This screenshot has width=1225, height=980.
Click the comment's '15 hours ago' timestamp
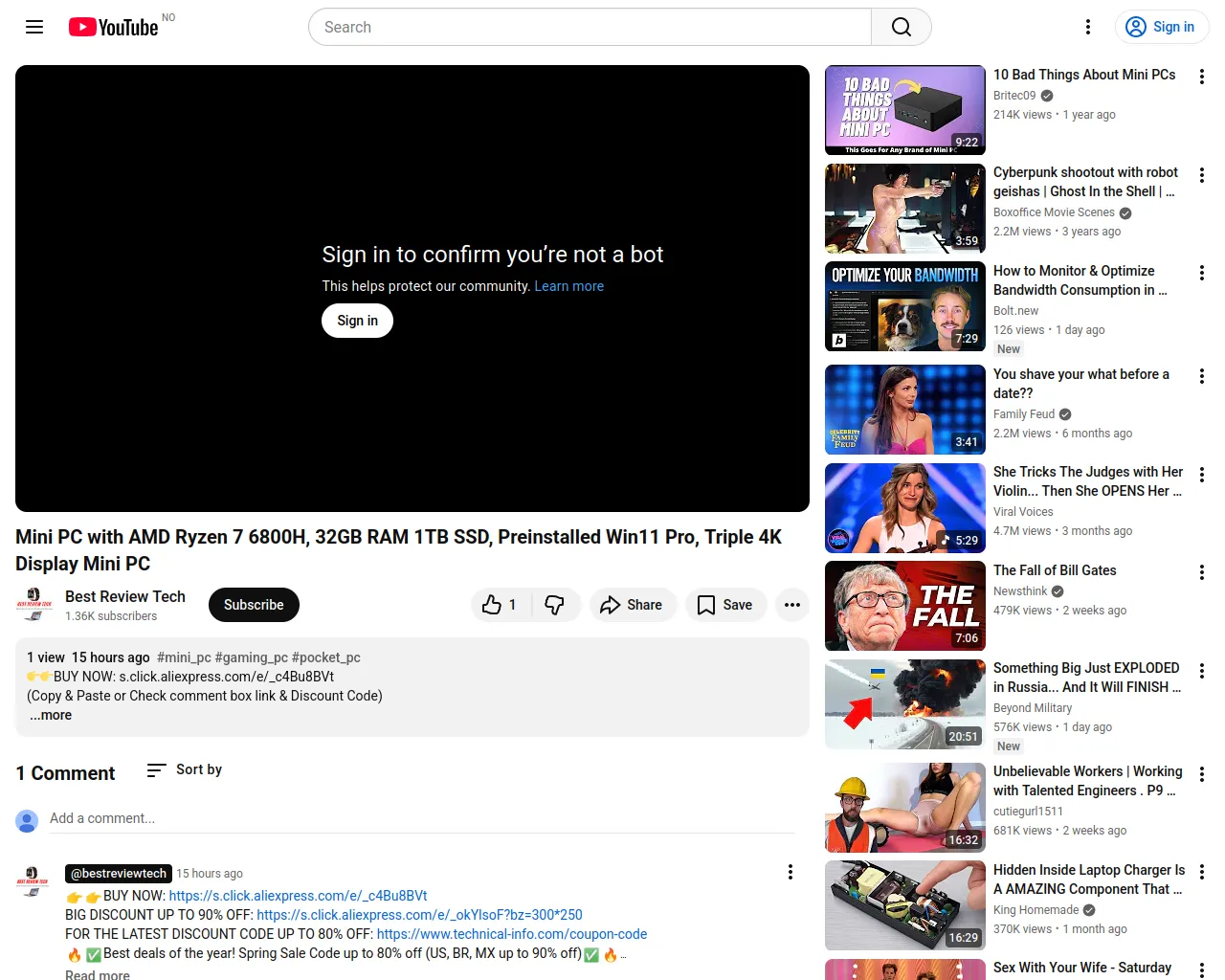210,874
